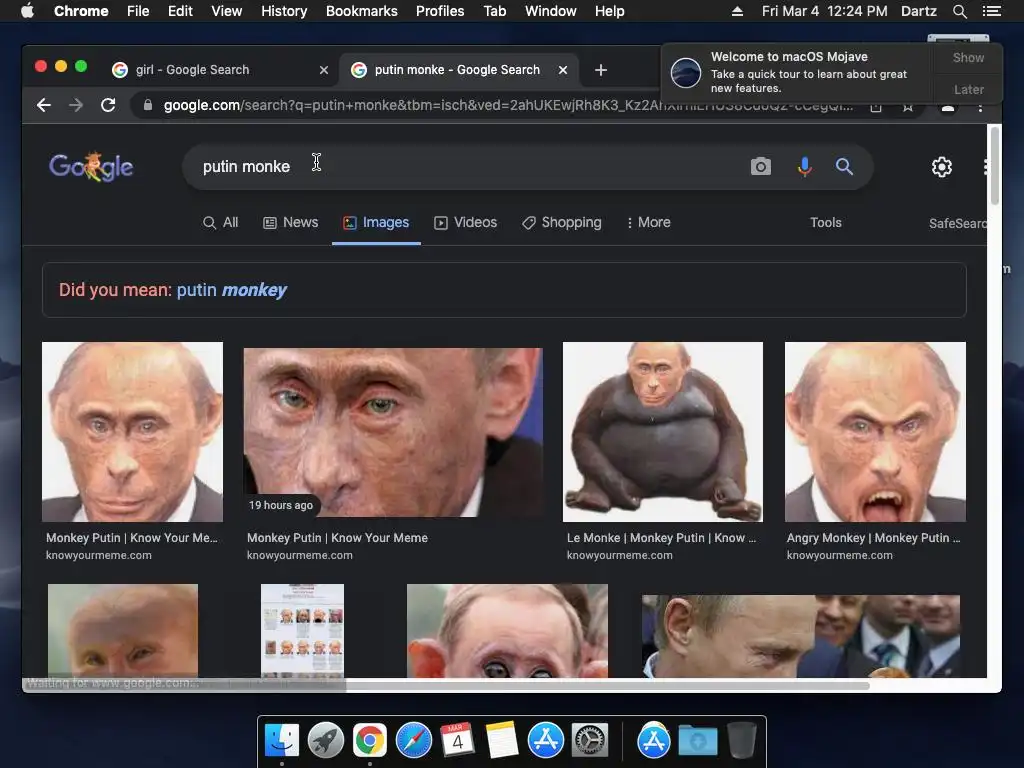Launch Safari from the Dock
The image size is (1024, 768).
click(x=414, y=741)
